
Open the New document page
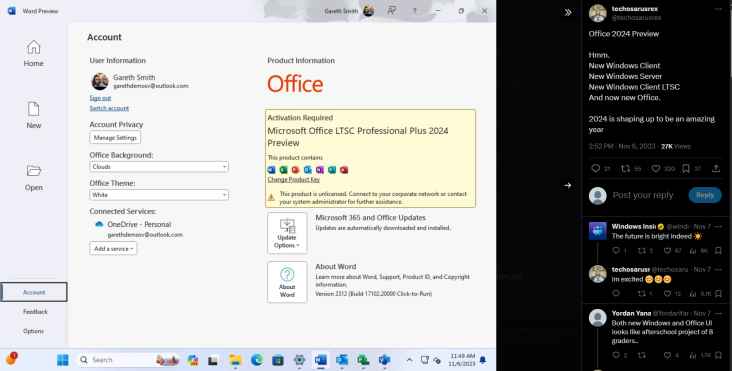click(x=34, y=115)
